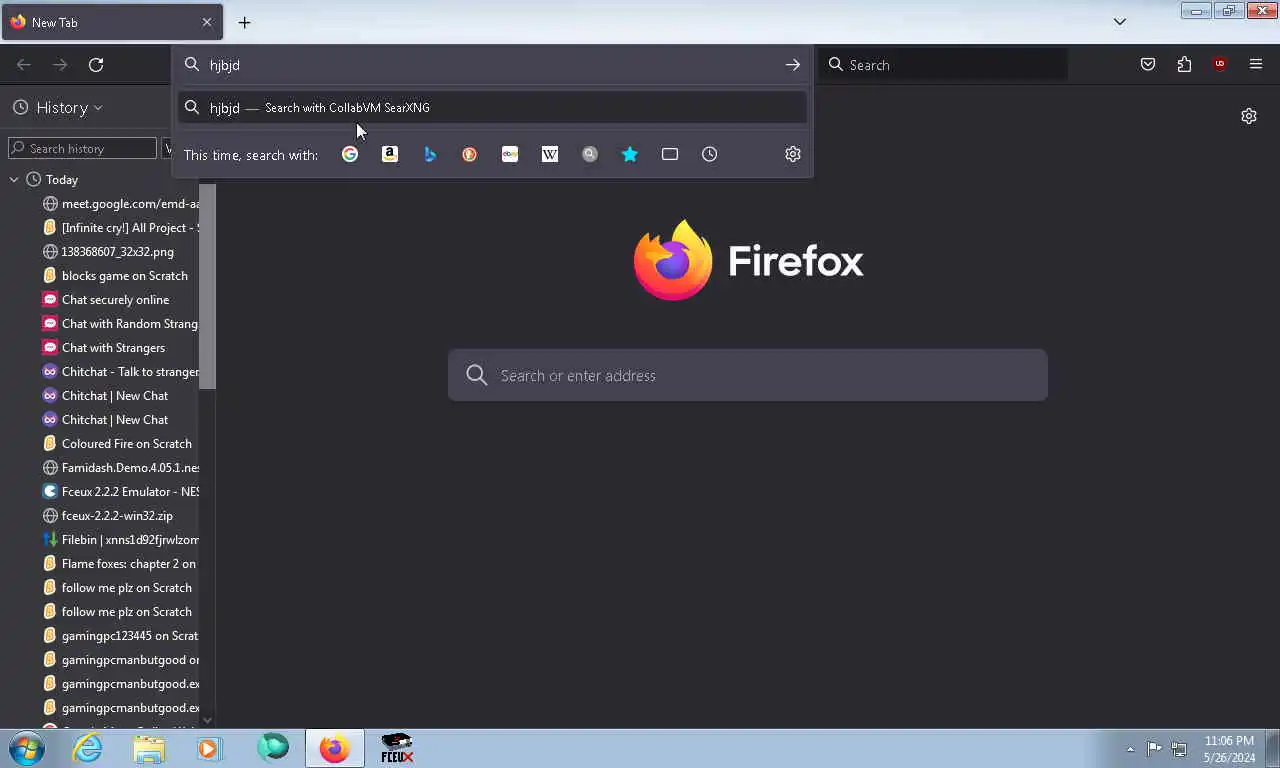The height and width of the screenshot is (768, 1280).
Task: Open FCEUX emulator from taskbar
Action: click(x=397, y=748)
